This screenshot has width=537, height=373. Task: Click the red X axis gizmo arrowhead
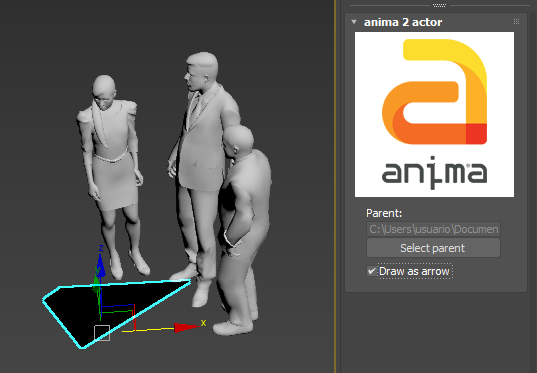(185, 327)
